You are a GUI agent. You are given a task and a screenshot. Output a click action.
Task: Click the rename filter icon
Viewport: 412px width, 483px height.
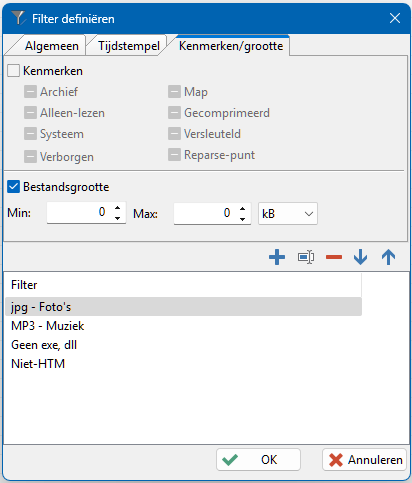click(x=306, y=257)
